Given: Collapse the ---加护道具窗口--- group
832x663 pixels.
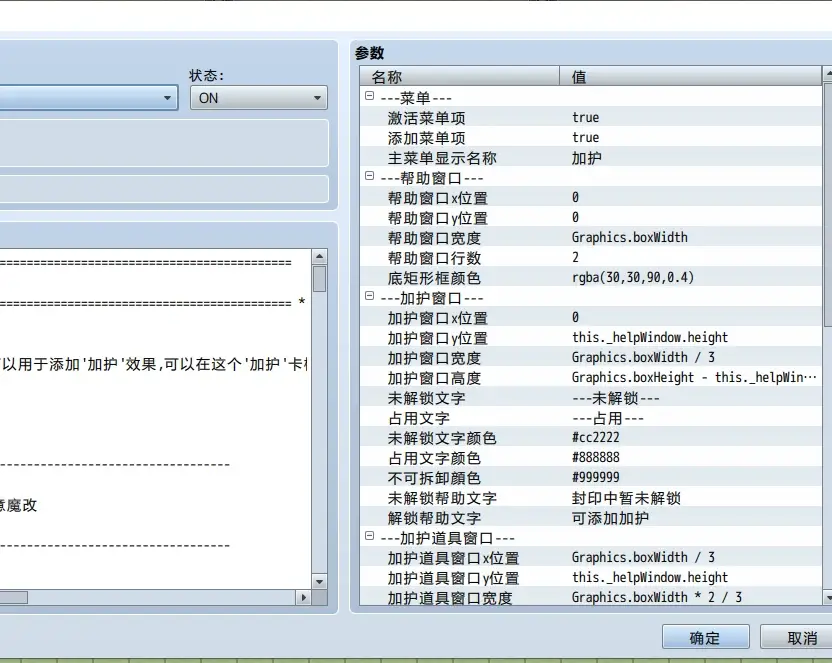Looking at the screenshot, I should 370,536.
